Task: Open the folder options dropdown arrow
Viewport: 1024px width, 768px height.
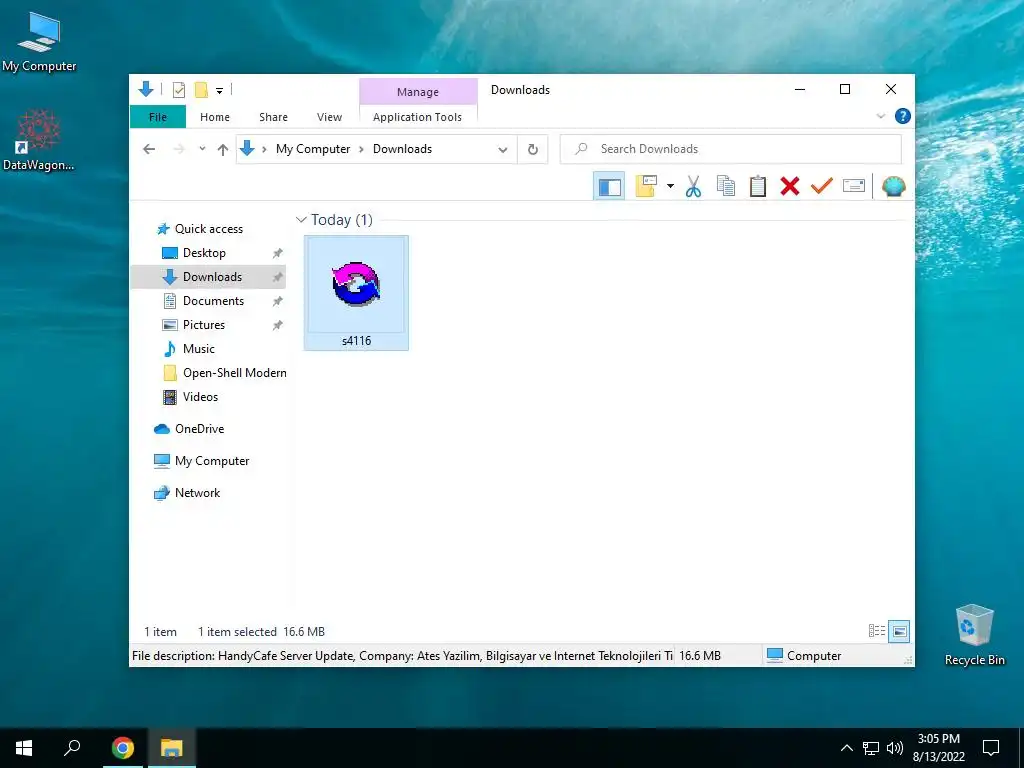Action: pyautogui.click(x=670, y=187)
